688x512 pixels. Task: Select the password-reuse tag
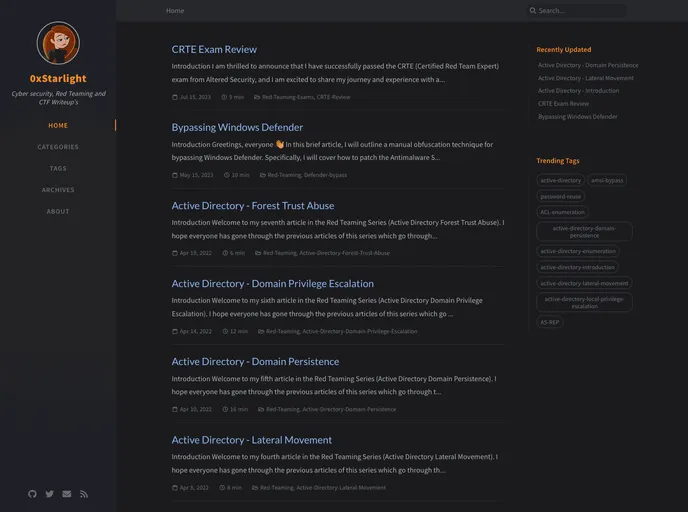click(x=560, y=197)
